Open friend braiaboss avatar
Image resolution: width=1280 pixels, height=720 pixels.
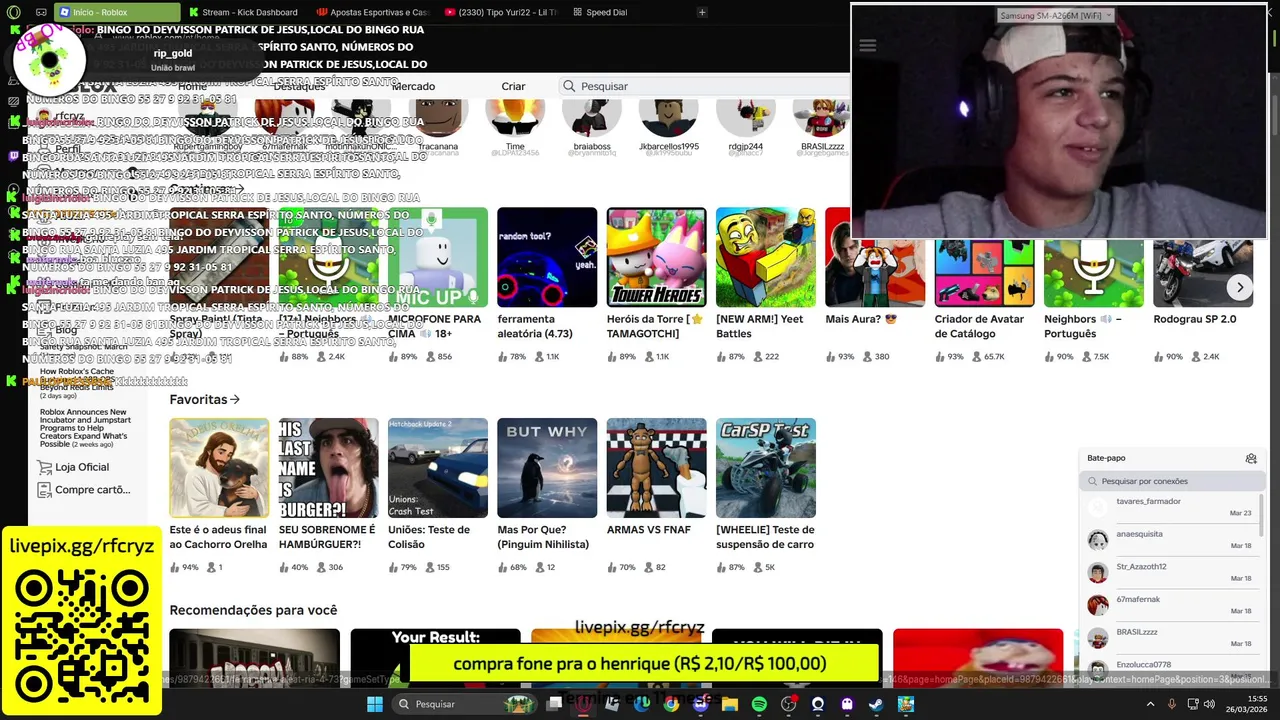tap(592, 118)
